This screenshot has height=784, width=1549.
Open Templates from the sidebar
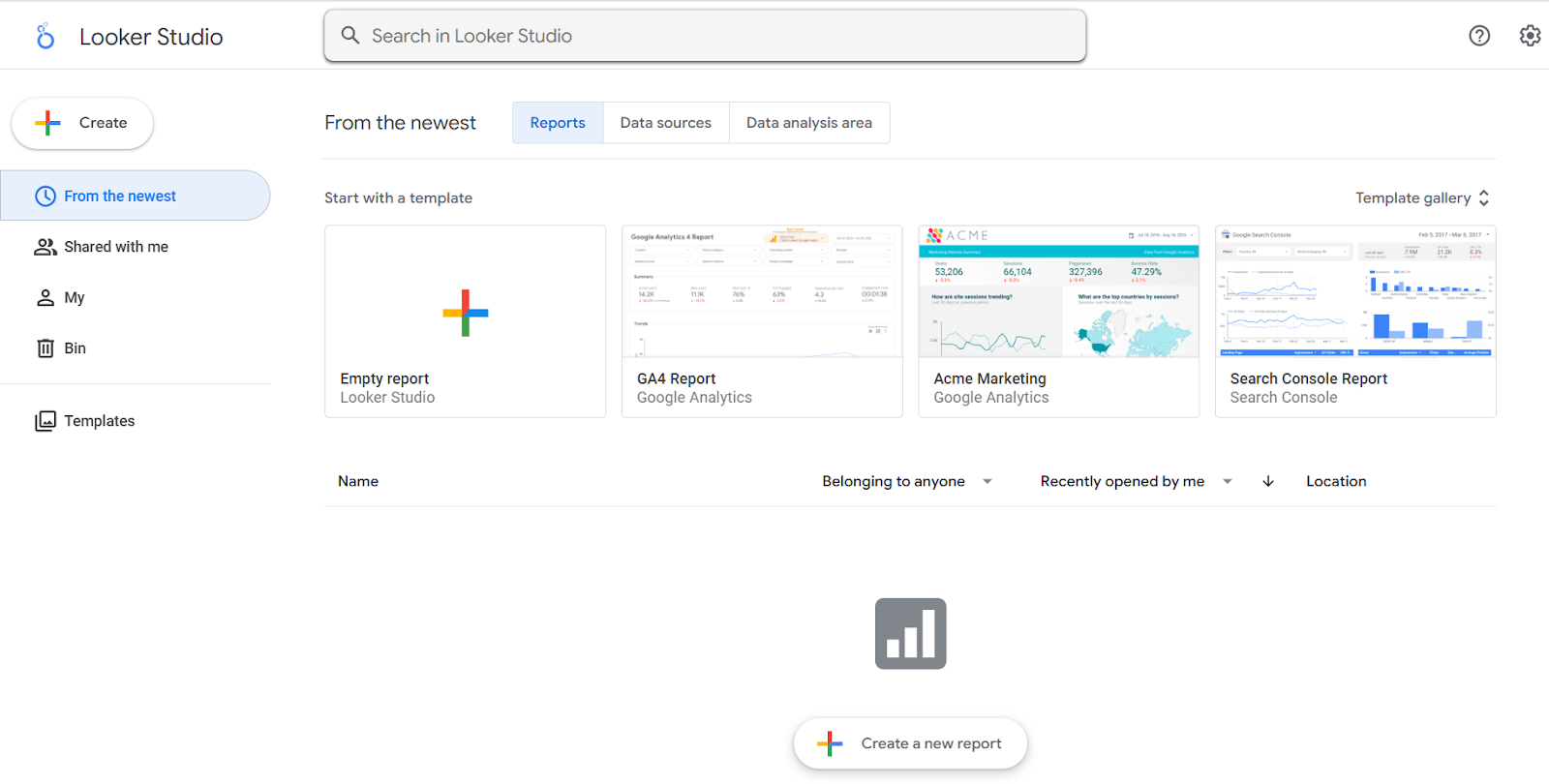tap(136, 421)
